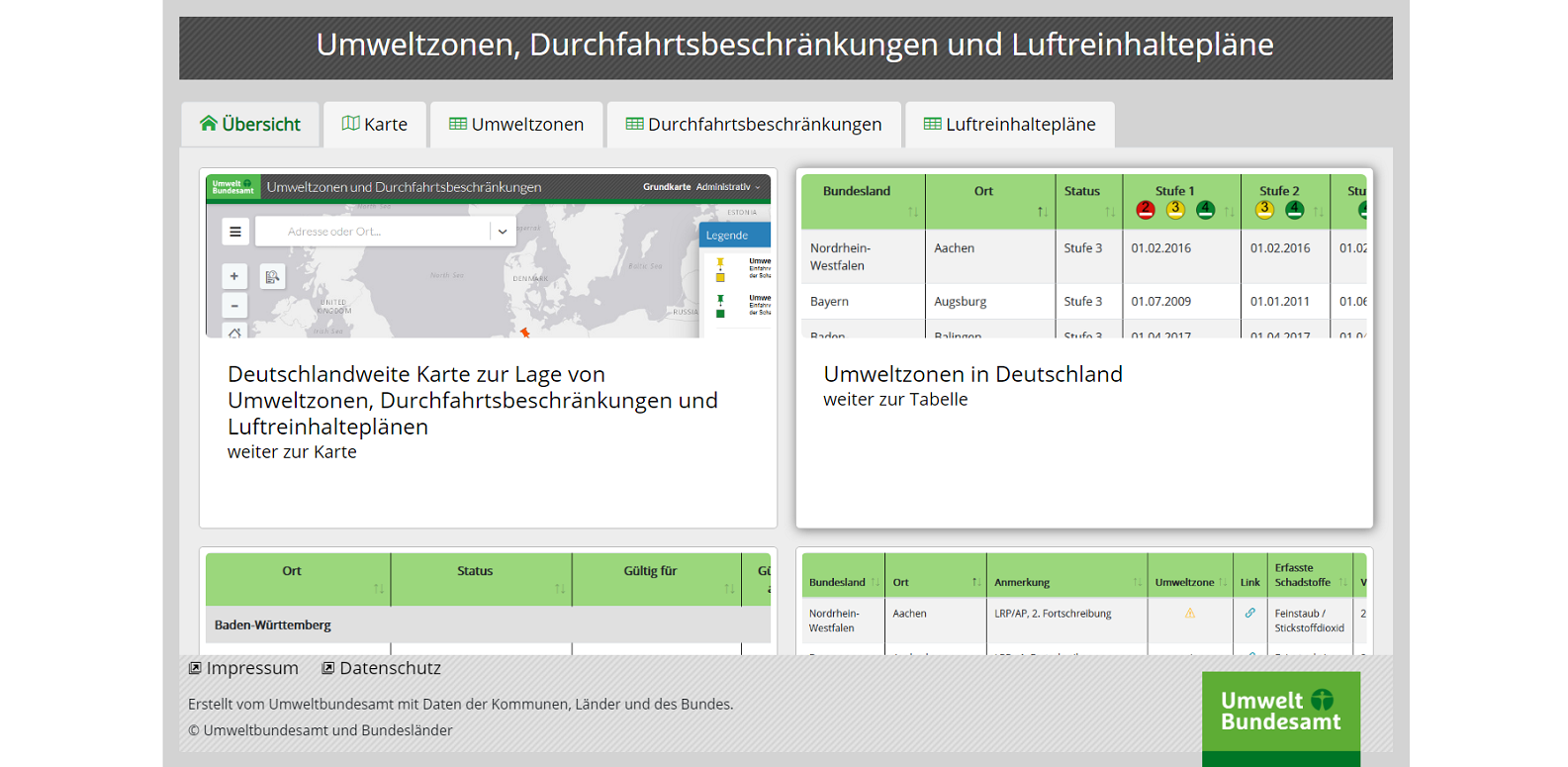Click the hamburger menu icon on map preview
Viewport: 1568px width, 767px height.
click(x=235, y=232)
